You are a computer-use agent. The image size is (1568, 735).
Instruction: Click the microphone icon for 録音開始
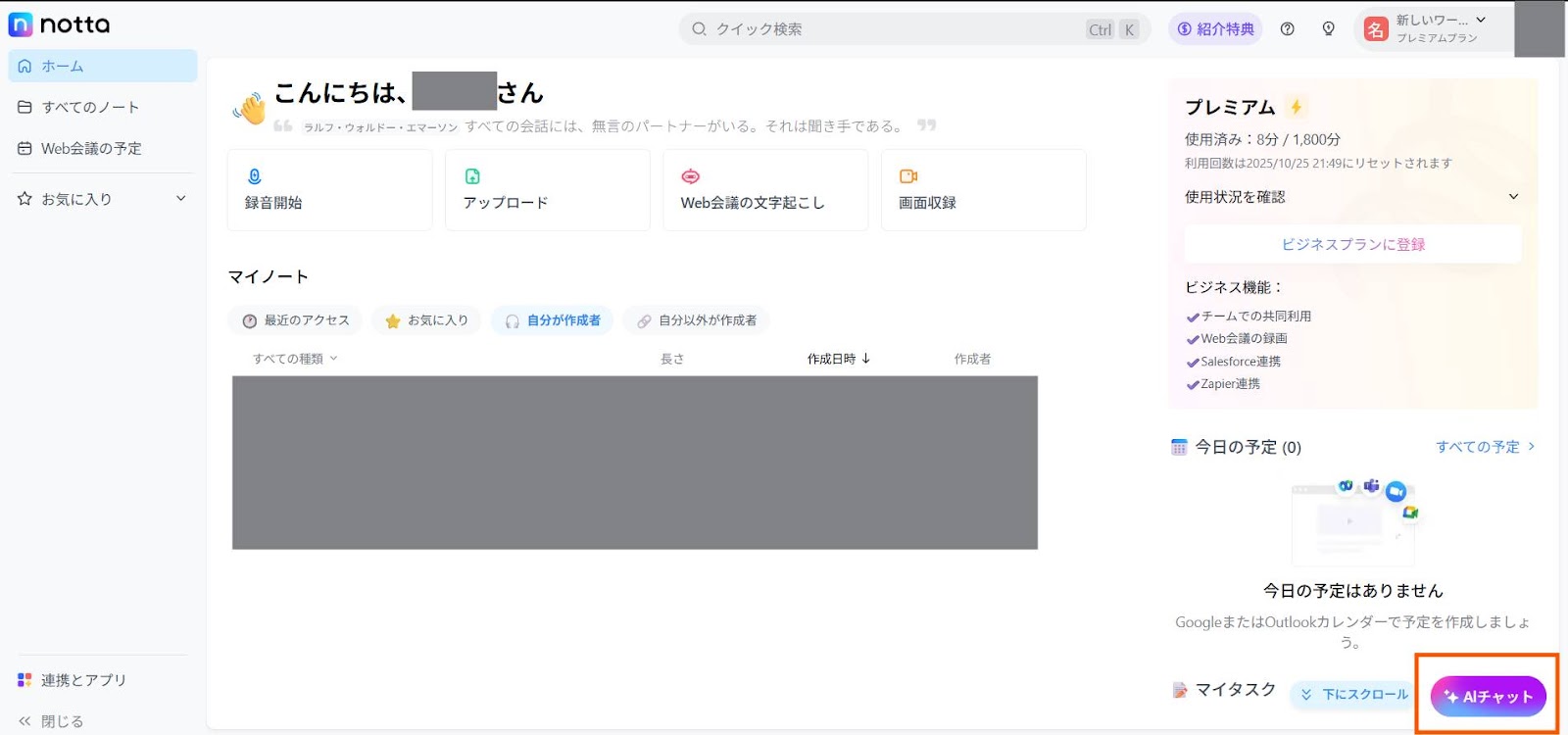click(255, 176)
